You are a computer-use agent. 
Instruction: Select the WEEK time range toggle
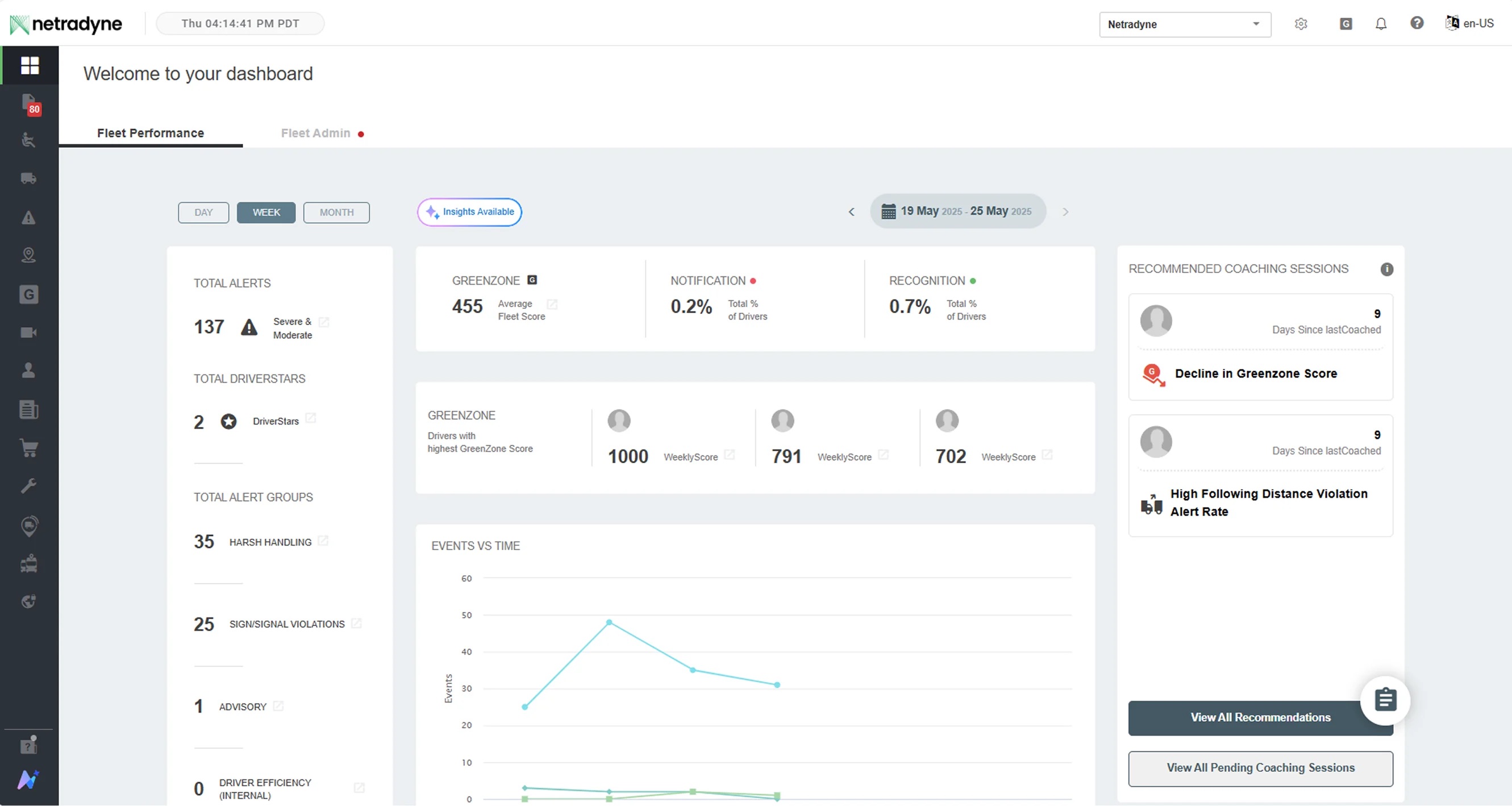tap(266, 213)
